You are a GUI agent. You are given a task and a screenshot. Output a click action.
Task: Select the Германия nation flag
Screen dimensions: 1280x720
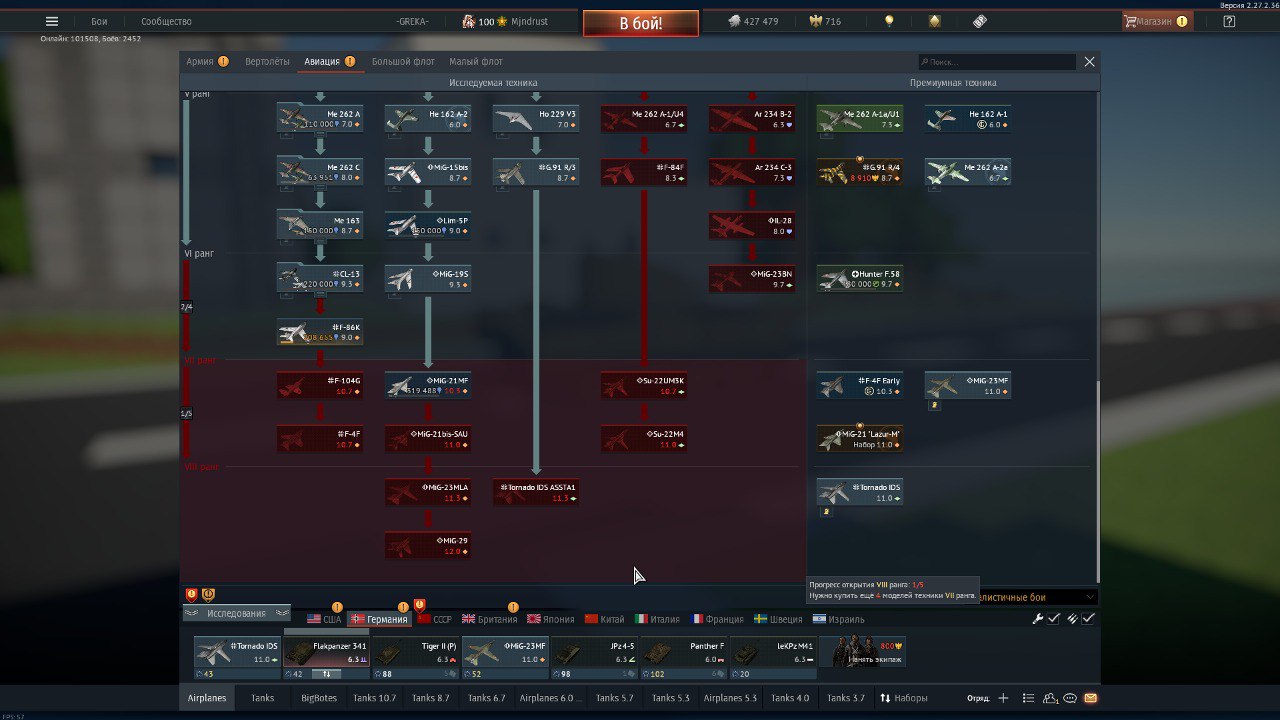379,619
